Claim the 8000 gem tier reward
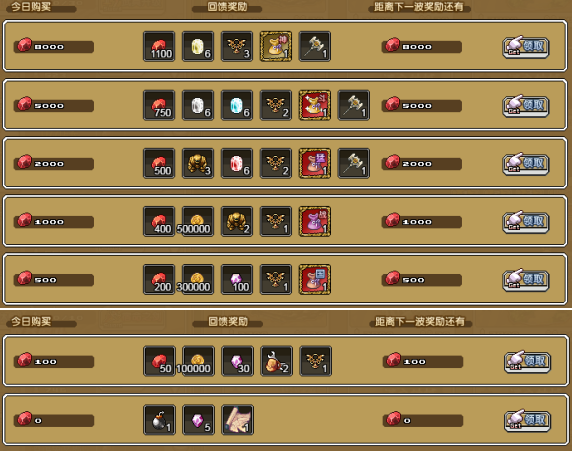Image resolution: width=572 pixels, height=451 pixels. click(526, 47)
